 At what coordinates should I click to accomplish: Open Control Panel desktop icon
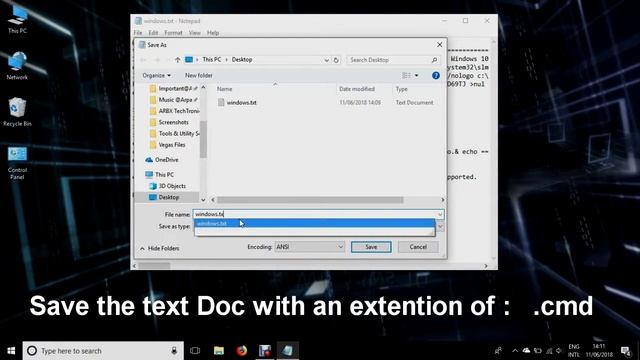pos(17,162)
